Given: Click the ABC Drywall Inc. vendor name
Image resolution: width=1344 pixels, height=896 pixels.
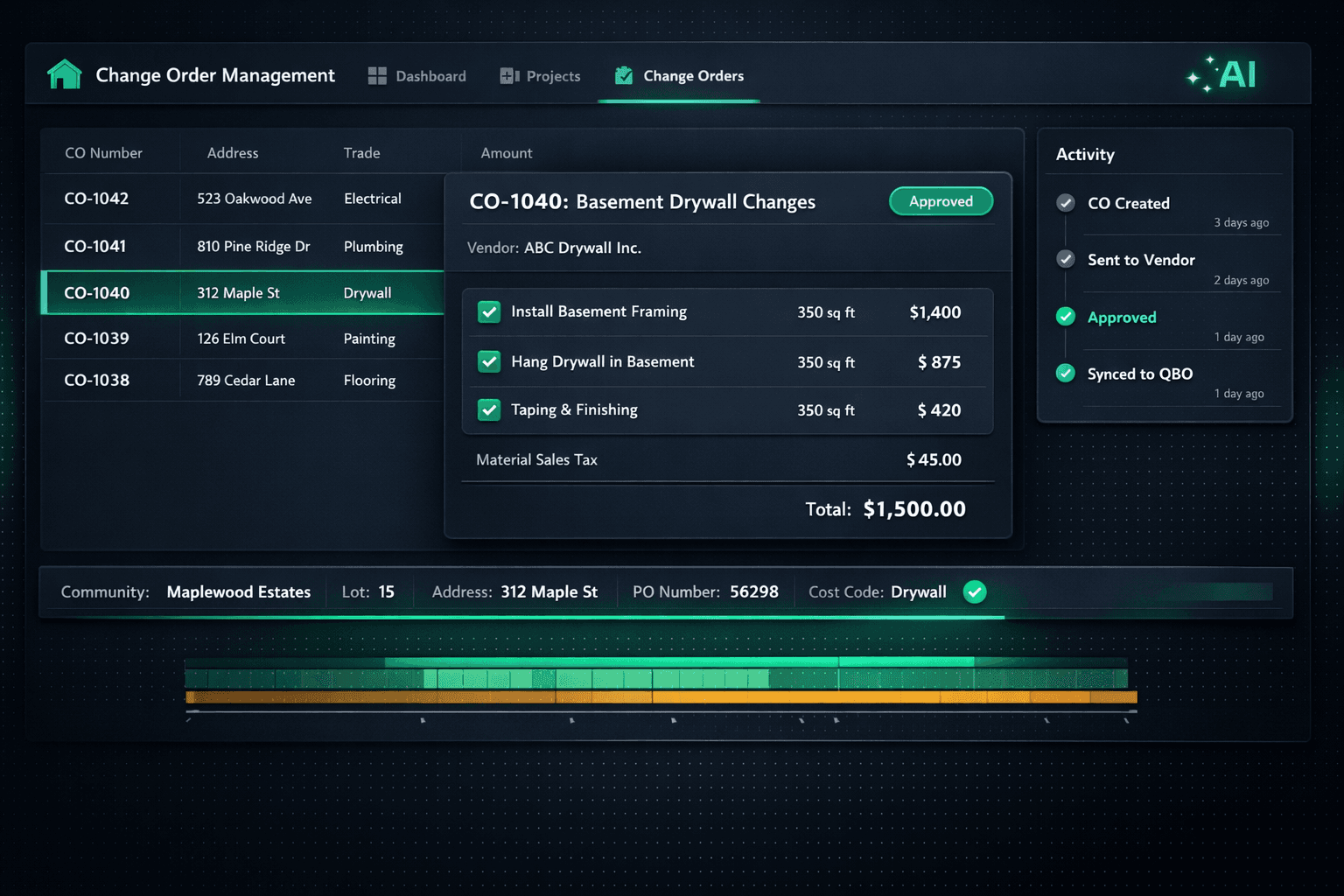Looking at the screenshot, I should click(x=583, y=248).
